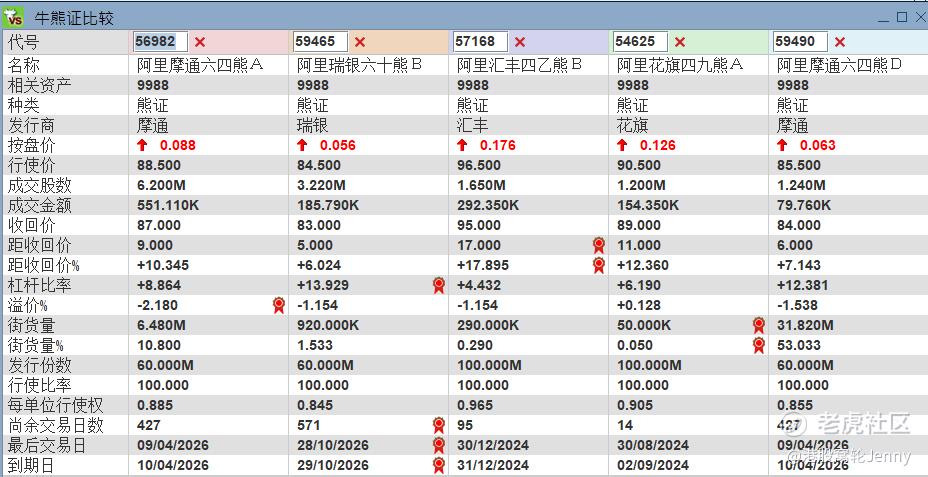Click red up arrow beside price 0.126
The image size is (928, 477).
click(x=622, y=145)
